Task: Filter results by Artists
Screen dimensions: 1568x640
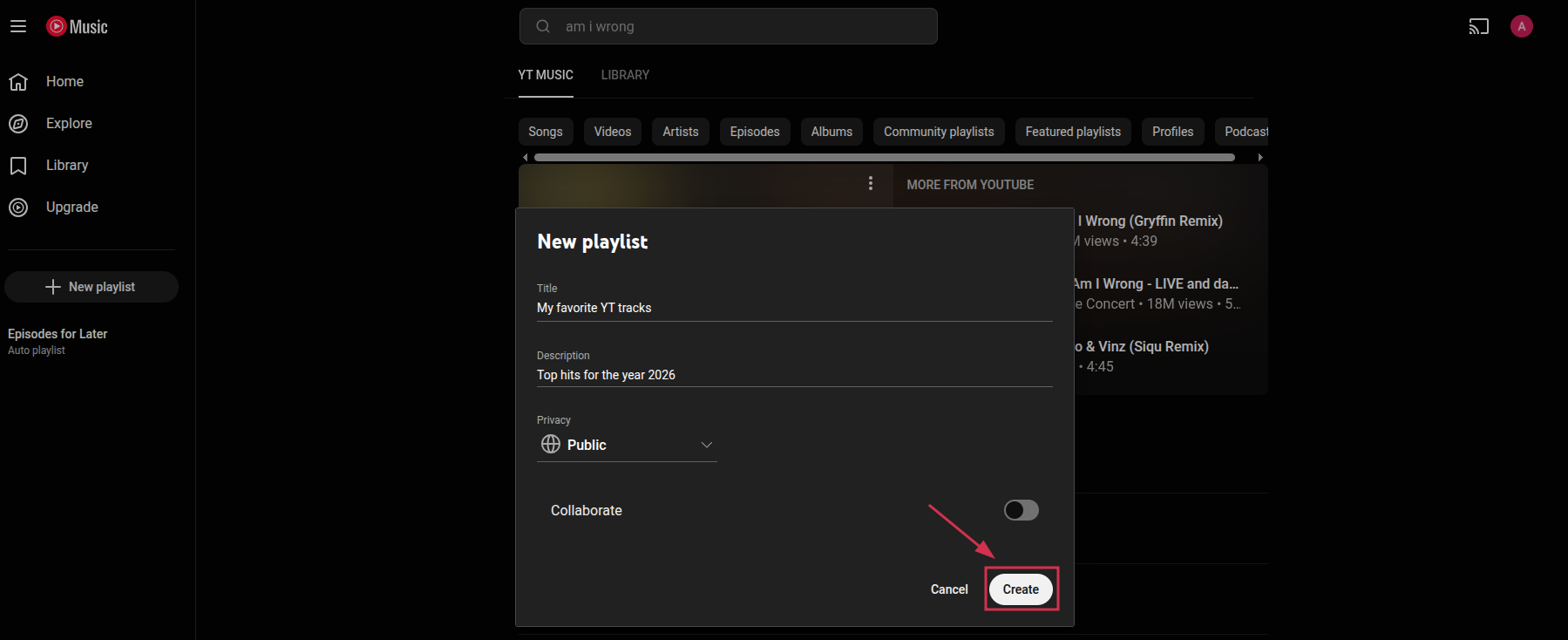Action: [681, 132]
